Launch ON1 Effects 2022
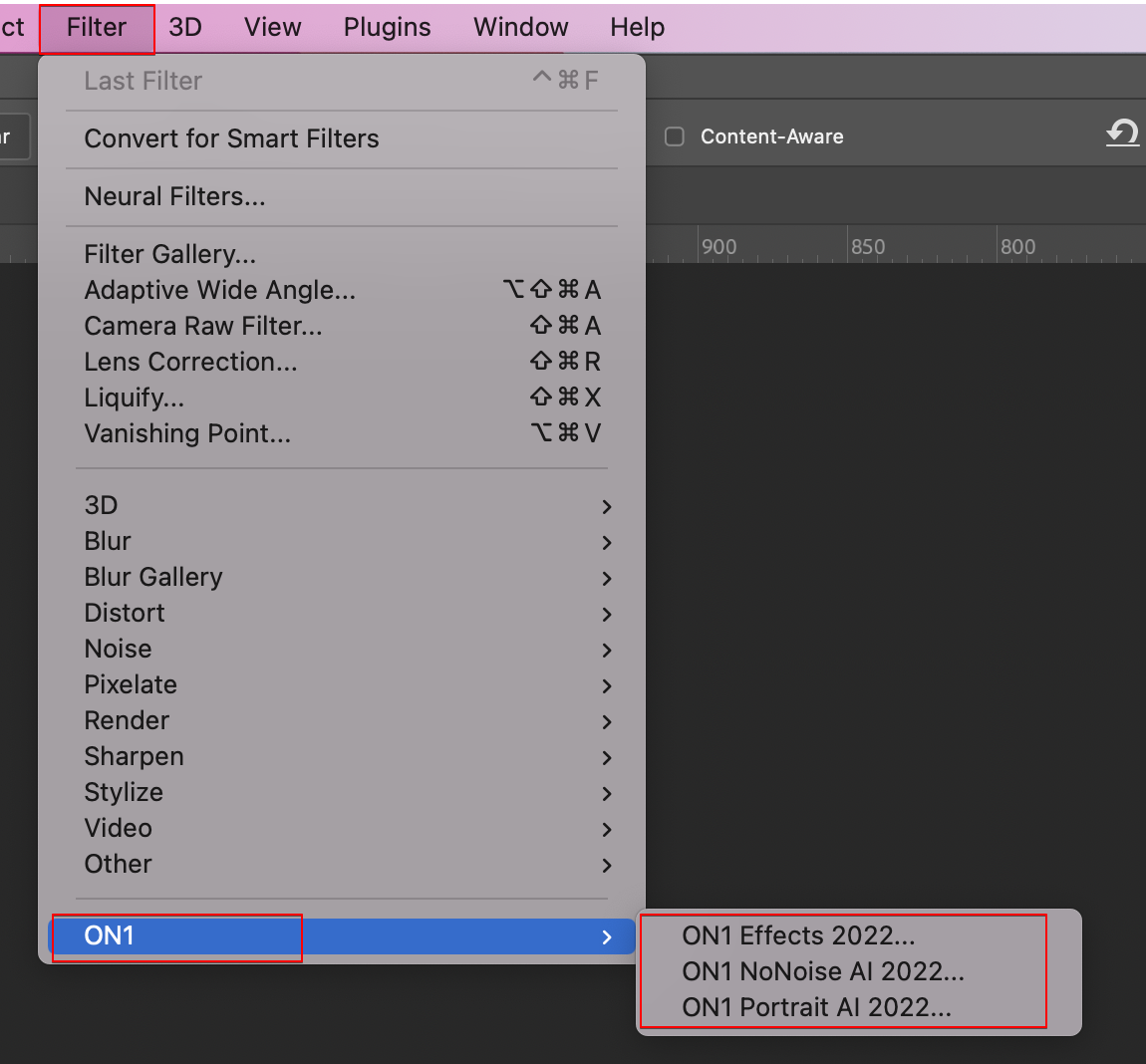The width and height of the screenshot is (1146, 1064). pos(797,935)
